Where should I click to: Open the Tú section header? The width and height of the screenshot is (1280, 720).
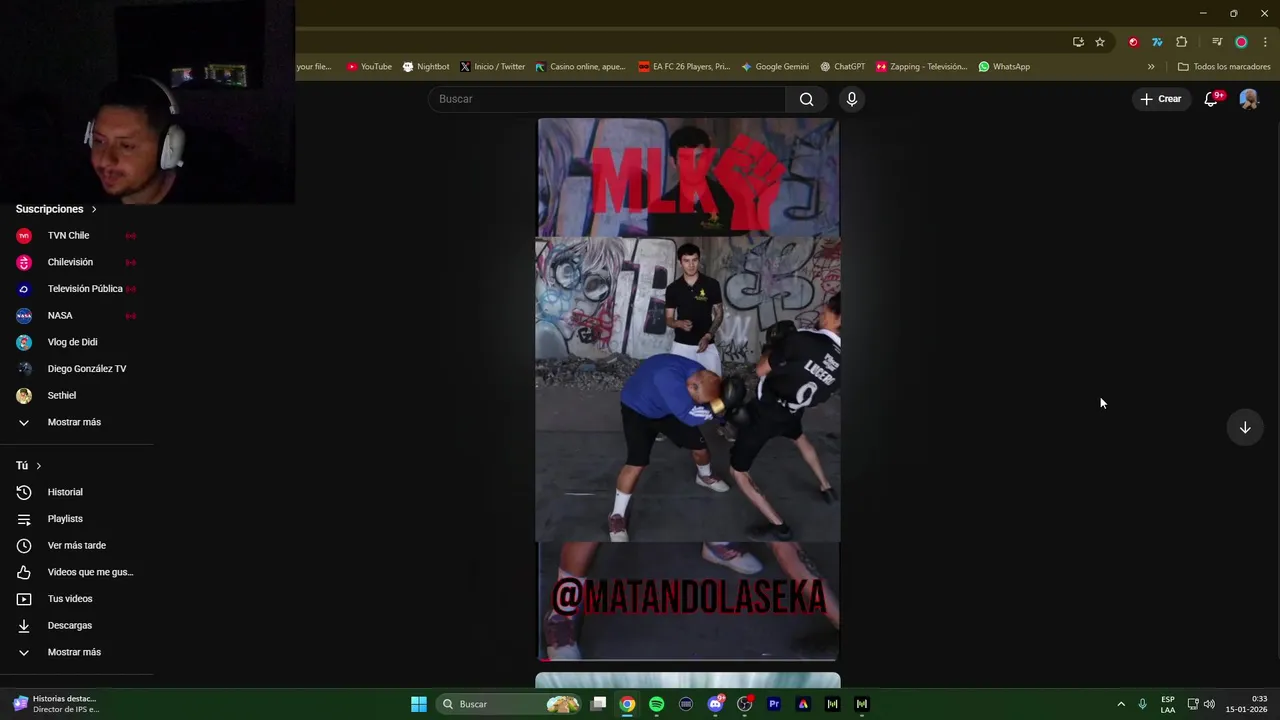click(x=29, y=466)
